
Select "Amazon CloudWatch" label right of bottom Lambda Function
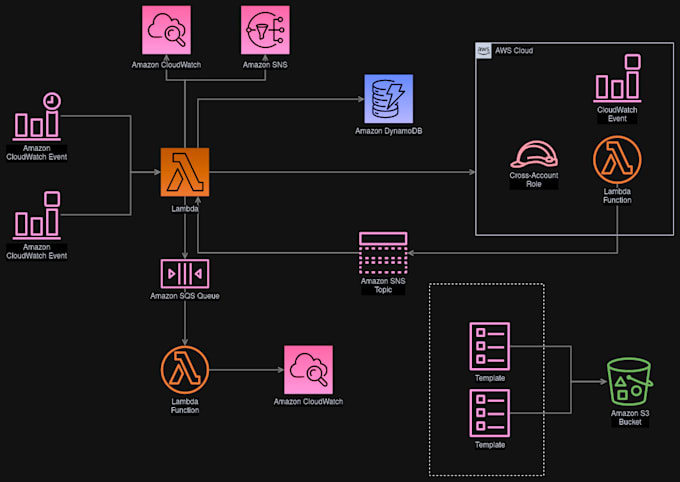(308, 402)
